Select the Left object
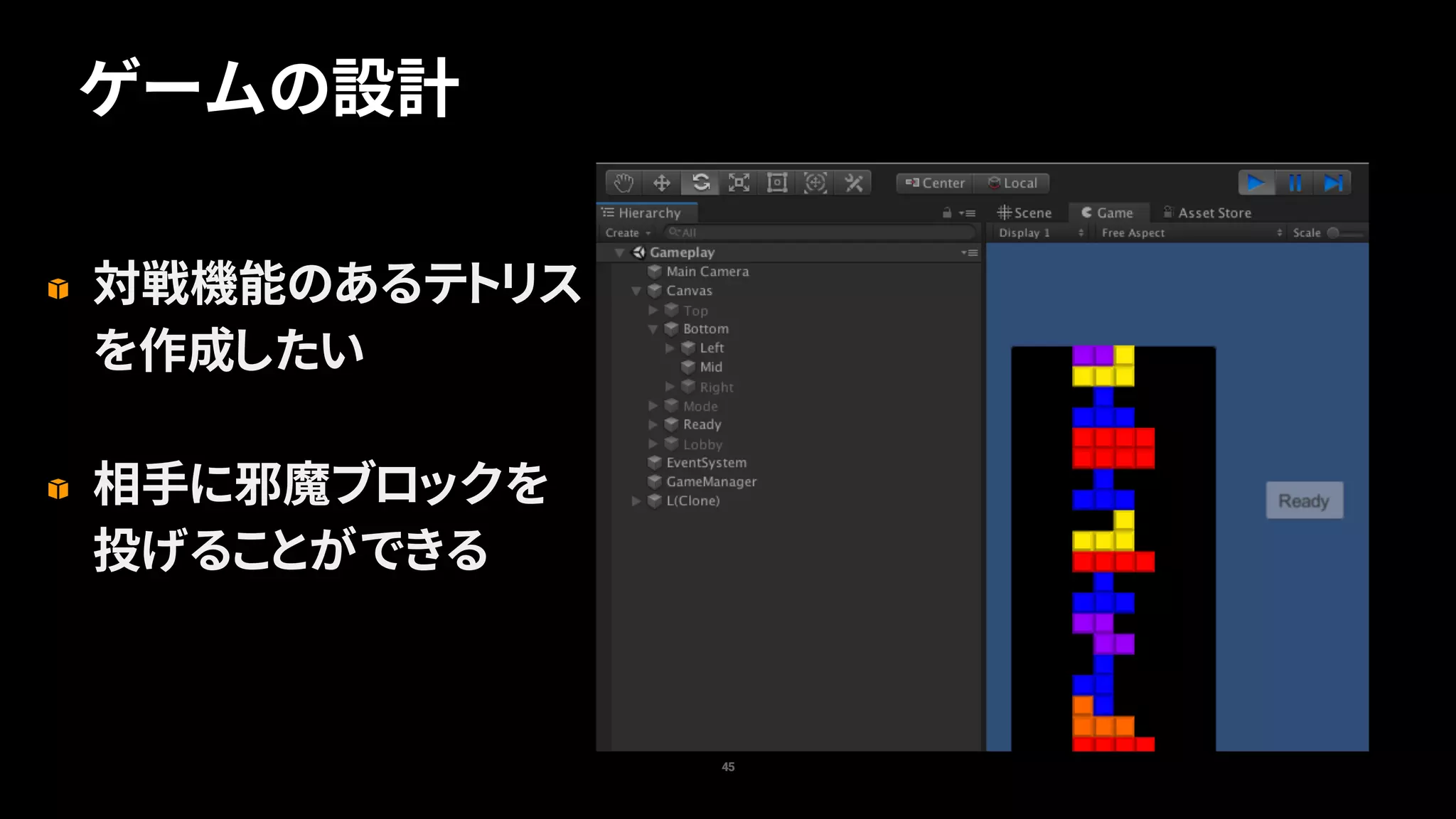 pyautogui.click(x=712, y=348)
